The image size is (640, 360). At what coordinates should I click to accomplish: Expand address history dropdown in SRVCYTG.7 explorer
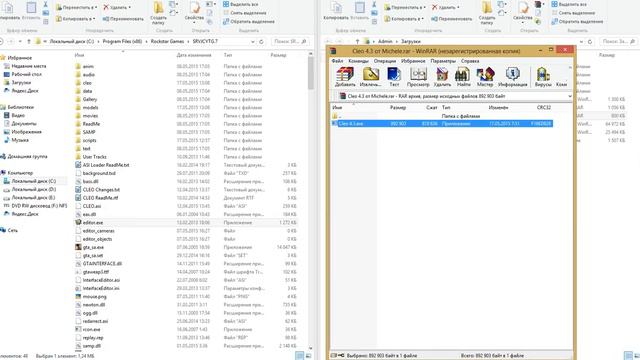[x=253, y=42]
